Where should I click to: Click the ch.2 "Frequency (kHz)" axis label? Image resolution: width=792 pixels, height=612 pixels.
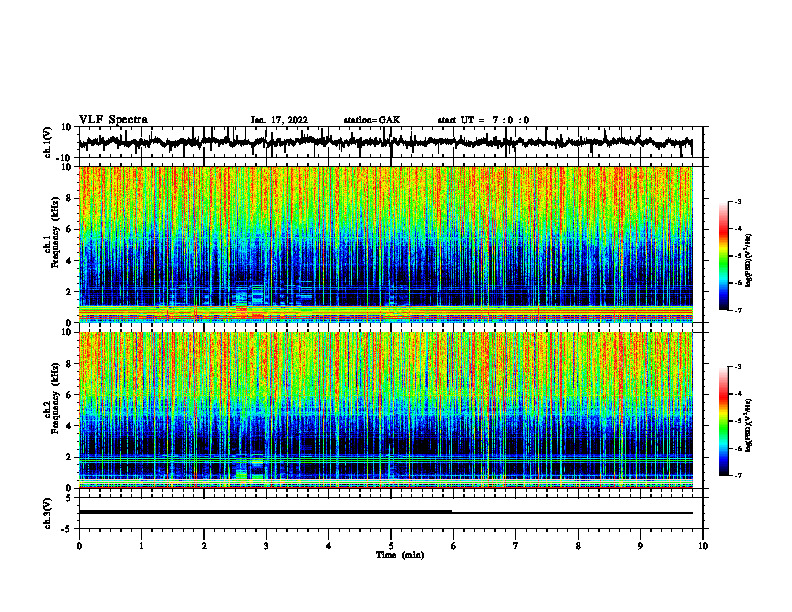tap(55, 398)
